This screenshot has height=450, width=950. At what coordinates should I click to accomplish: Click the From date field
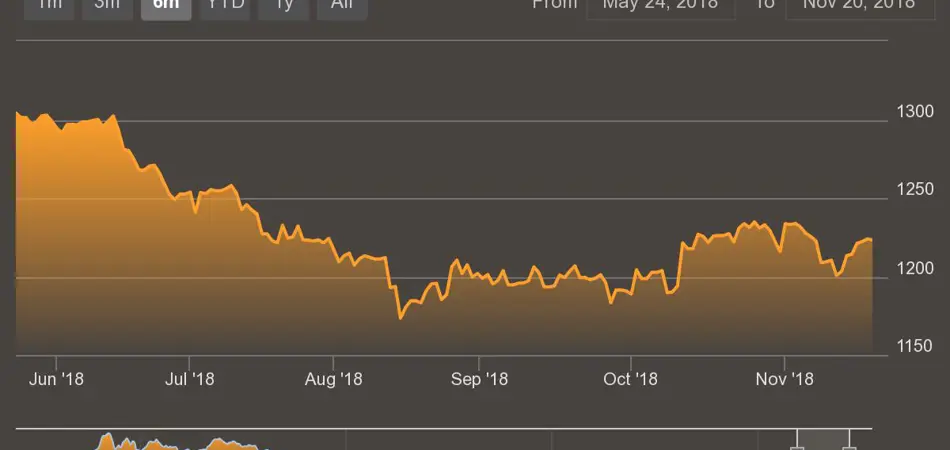tap(661, 6)
